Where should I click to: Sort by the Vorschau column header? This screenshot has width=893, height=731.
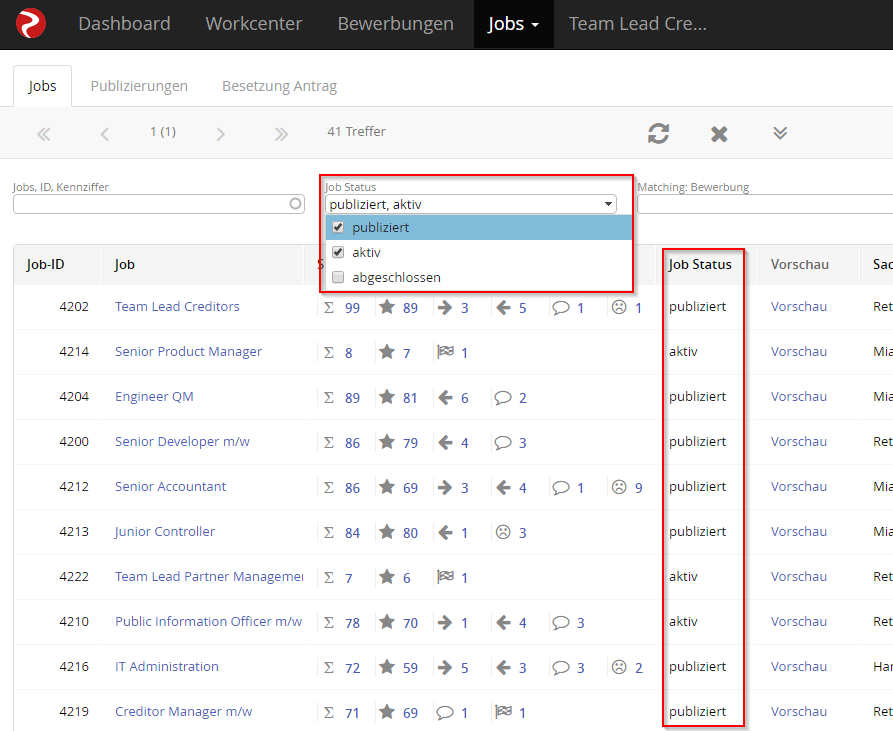(x=800, y=264)
